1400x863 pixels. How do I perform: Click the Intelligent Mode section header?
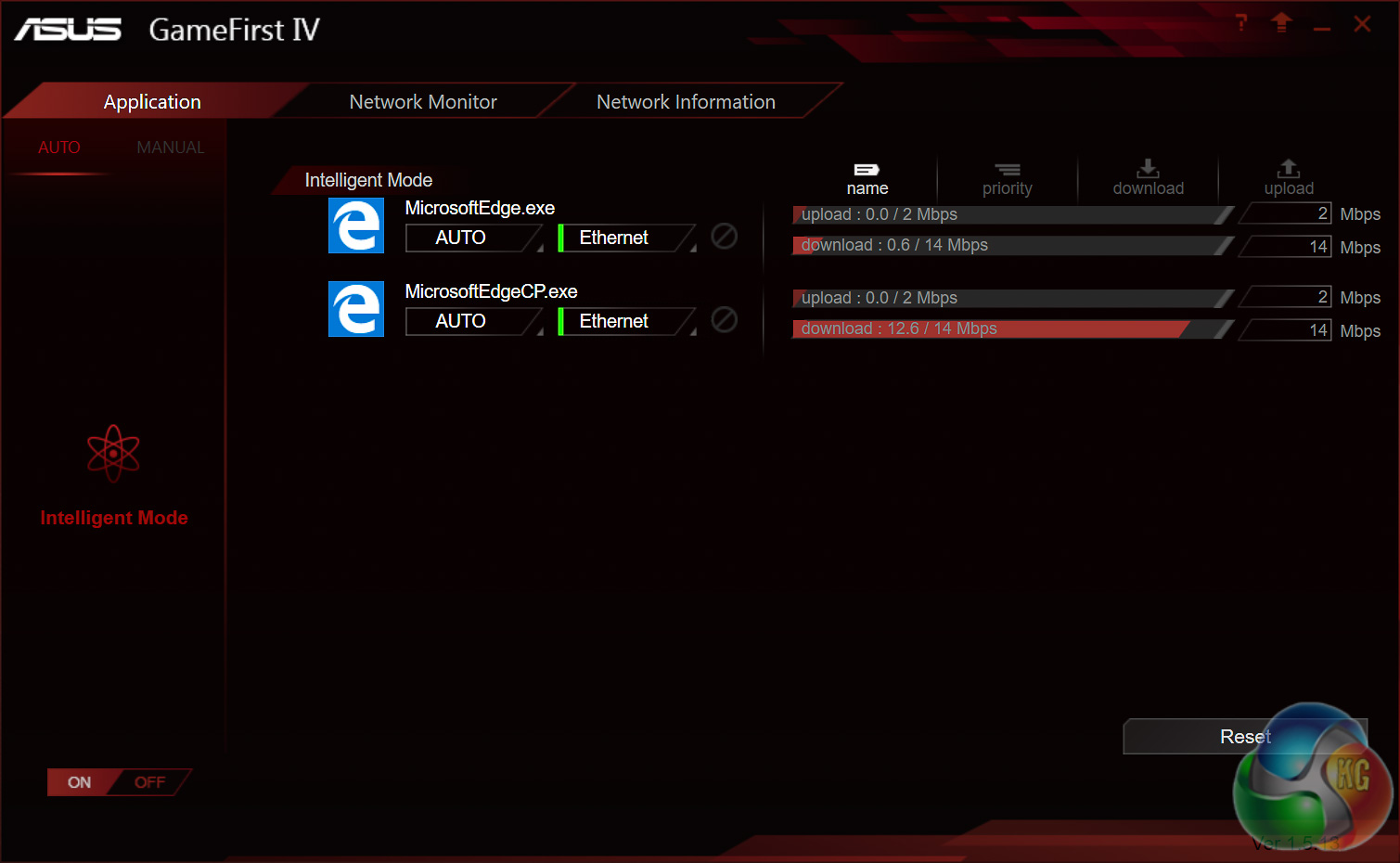tap(368, 180)
